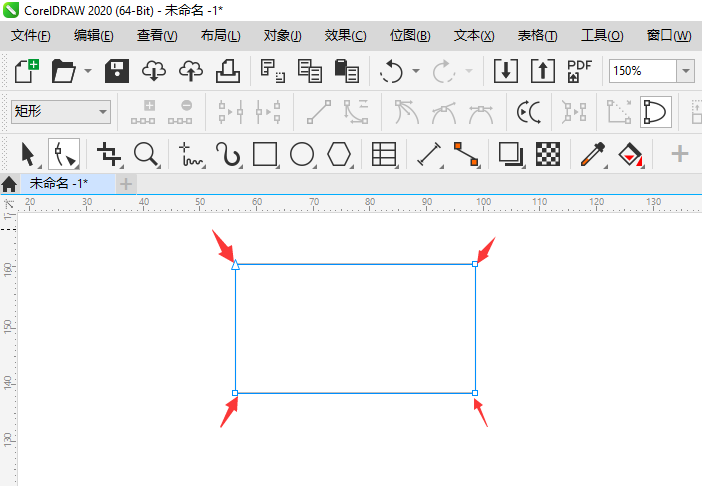Image resolution: width=702 pixels, height=486 pixels.
Task: Open a file with the folder icon
Action: click(x=63, y=71)
